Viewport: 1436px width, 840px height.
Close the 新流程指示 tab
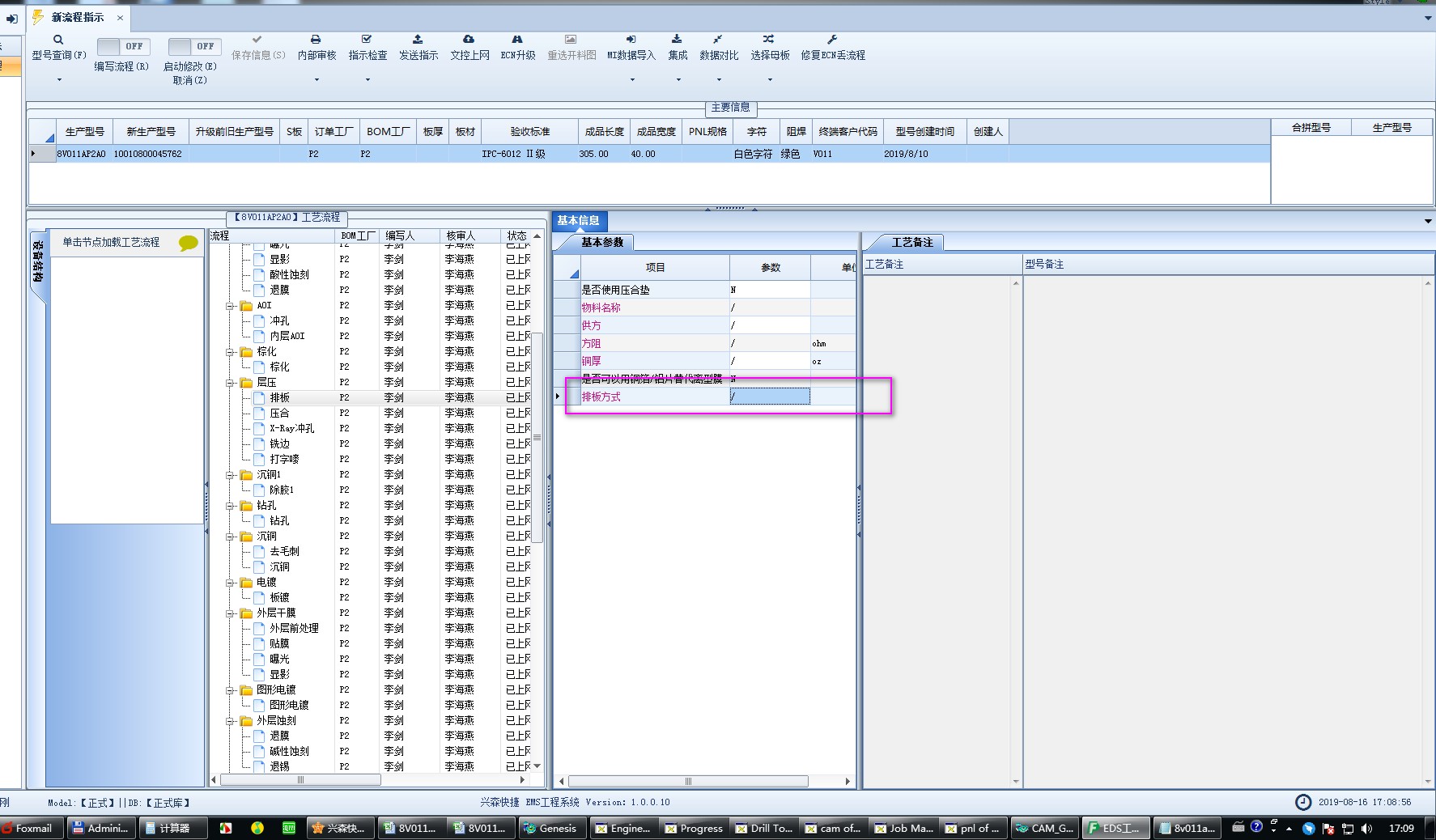click(121, 17)
